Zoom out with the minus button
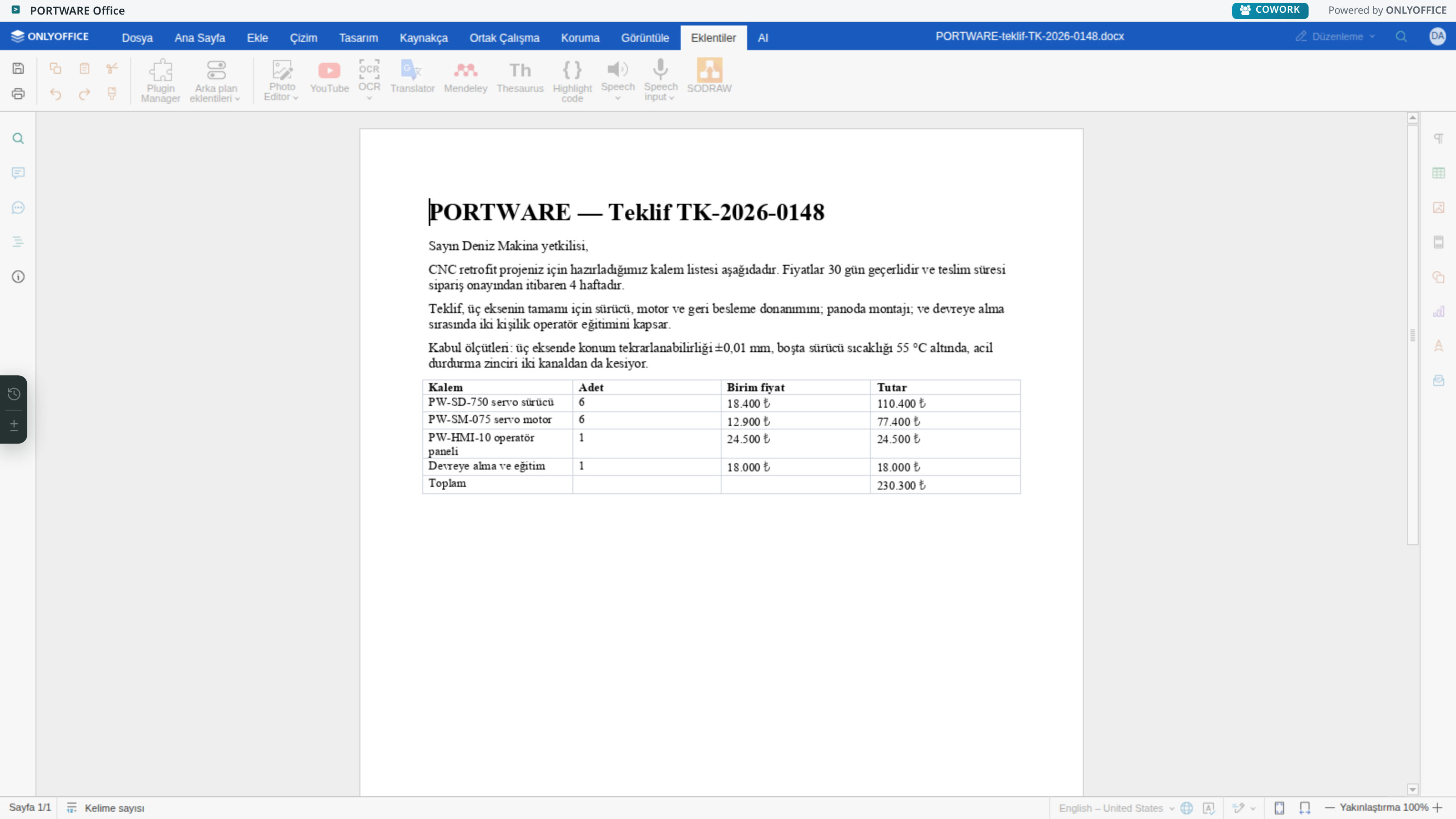 point(1330,808)
